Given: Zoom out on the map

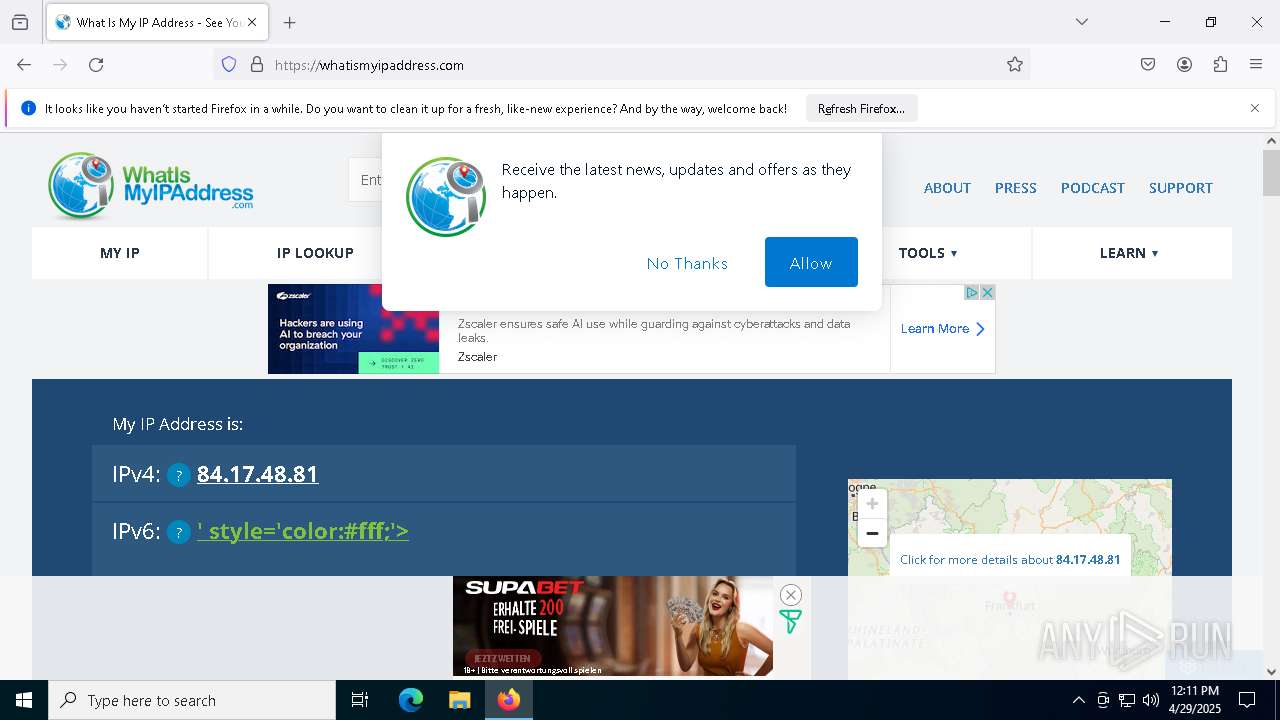Looking at the screenshot, I should (872, 533).
